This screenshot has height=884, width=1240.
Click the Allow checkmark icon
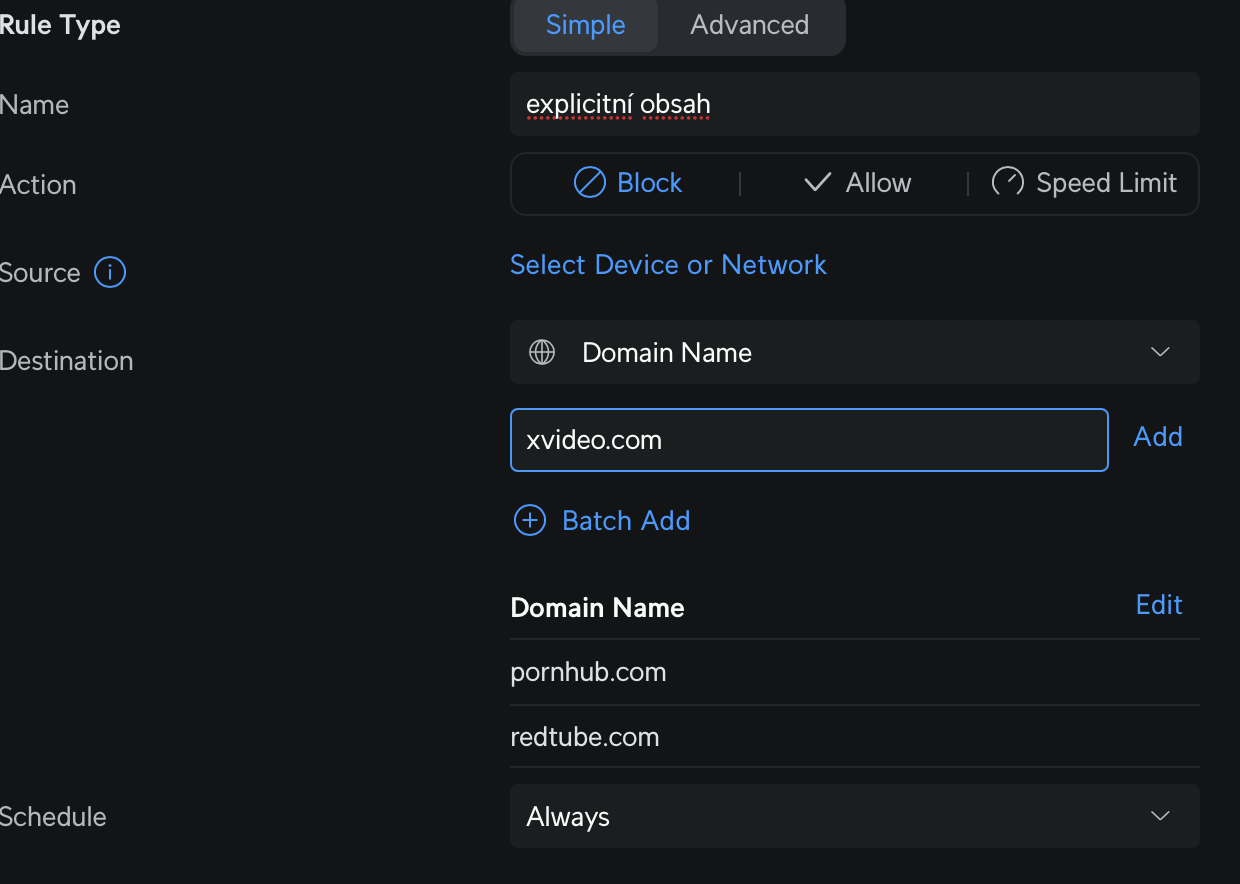coord(818,182)
